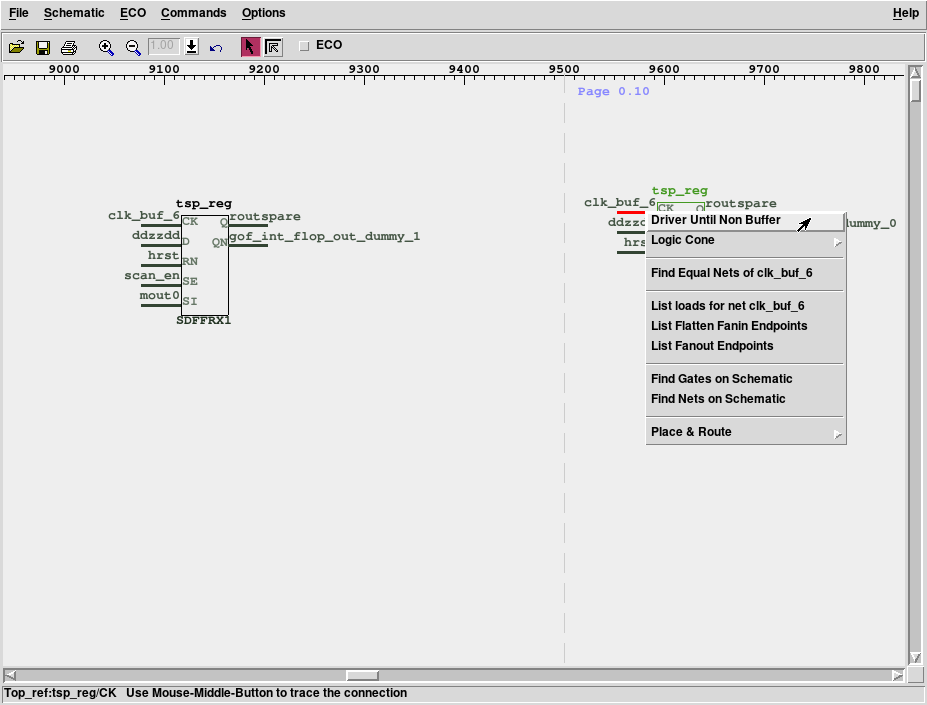The height and width of the screenshot is (705, 927).
Task: Click the zoom factor input field
Action: [163, 46]
